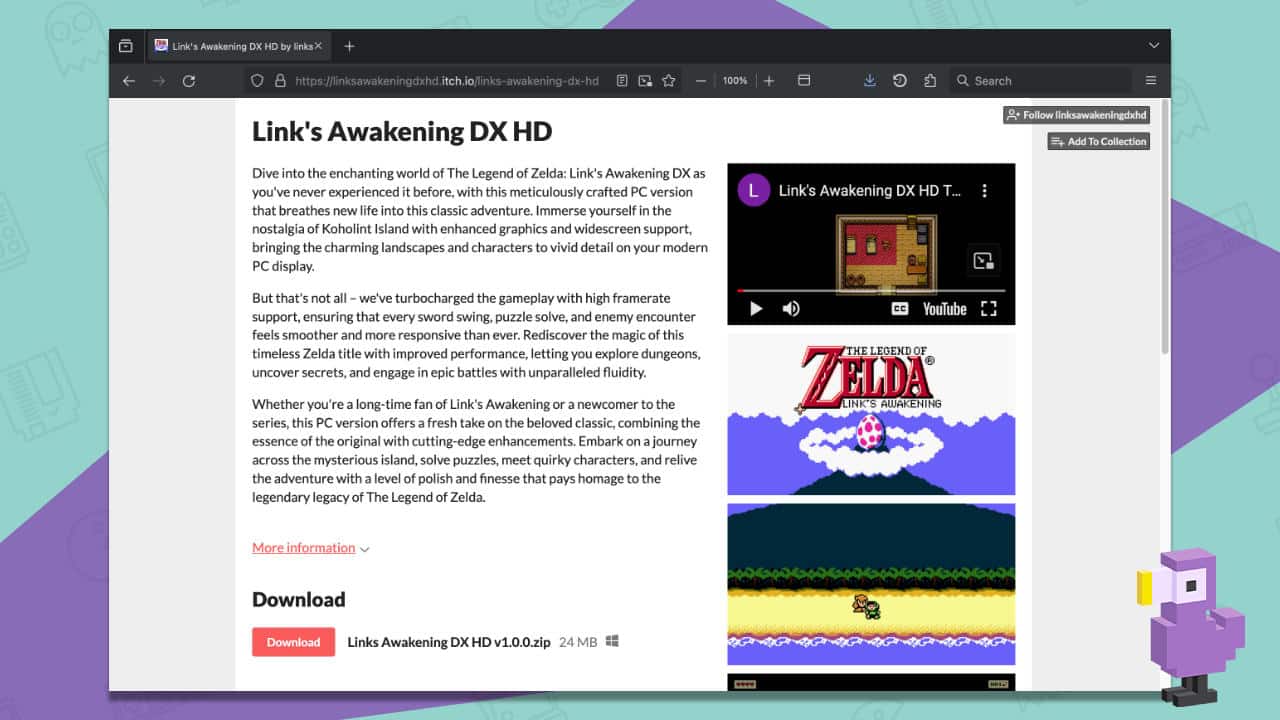Open the sidebar panel icon

pos(803,81)
